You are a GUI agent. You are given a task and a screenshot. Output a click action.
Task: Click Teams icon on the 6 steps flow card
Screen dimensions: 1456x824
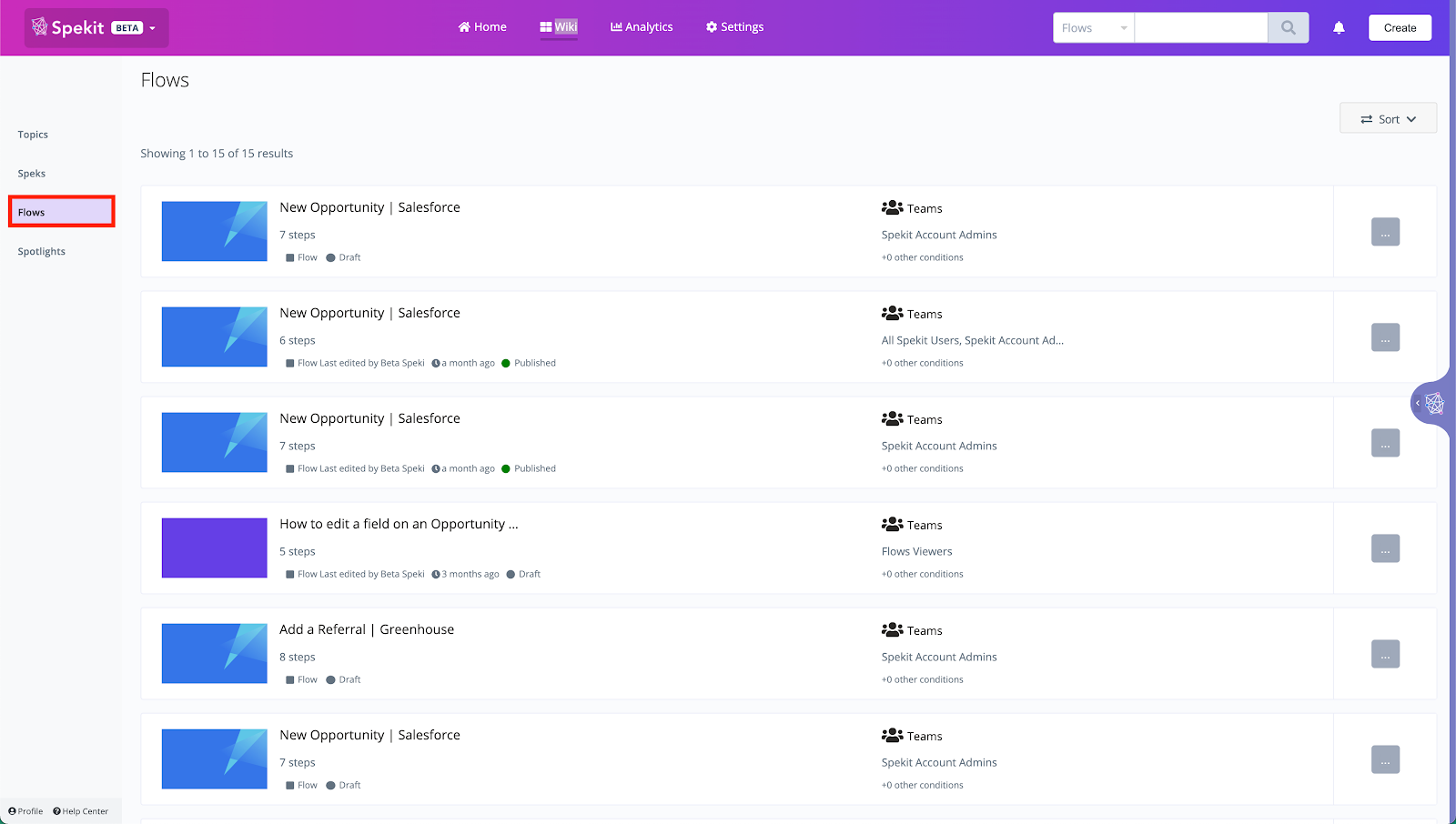tap(892, 314)
